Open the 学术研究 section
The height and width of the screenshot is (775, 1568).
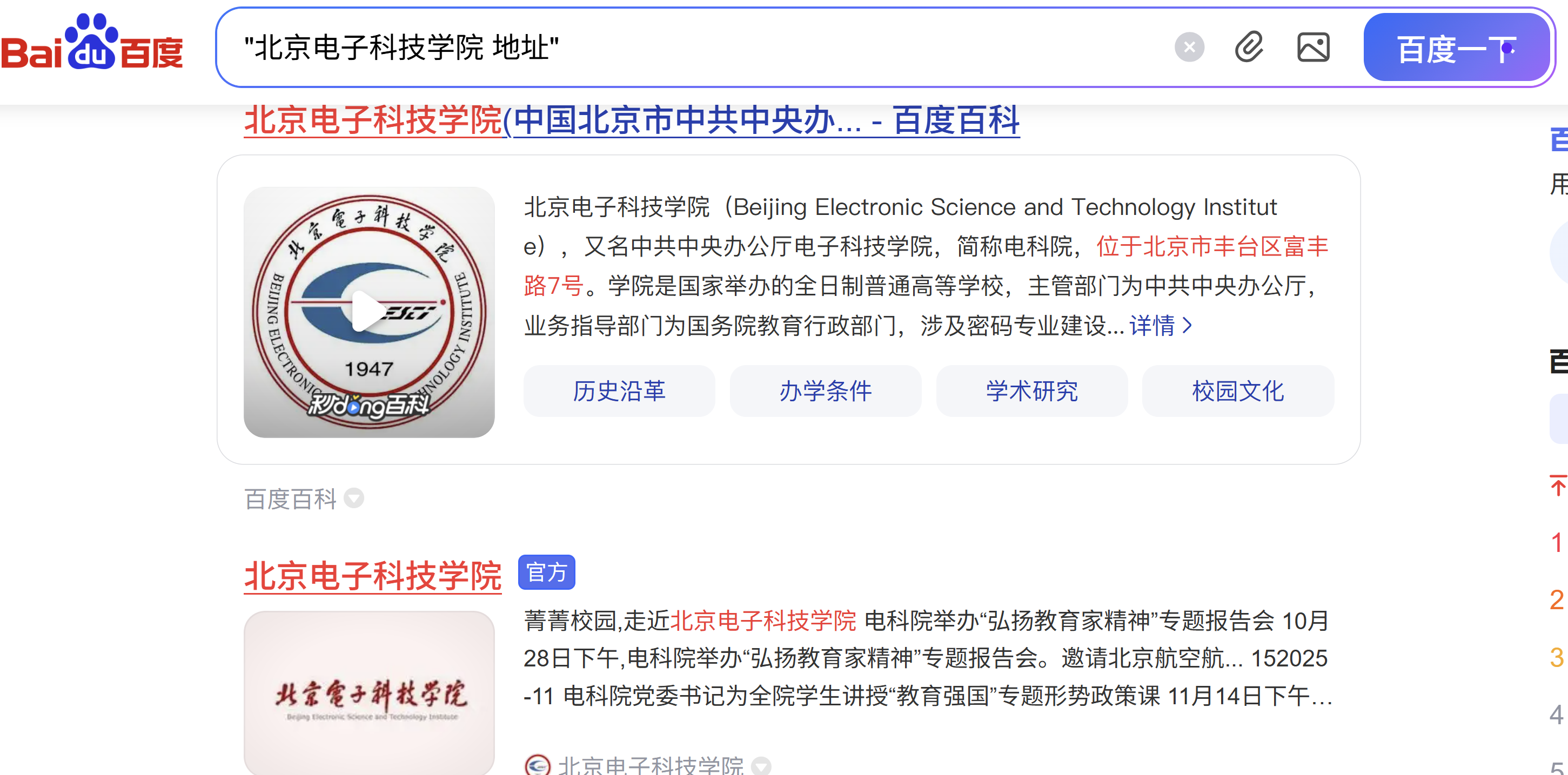point(1032,390)
